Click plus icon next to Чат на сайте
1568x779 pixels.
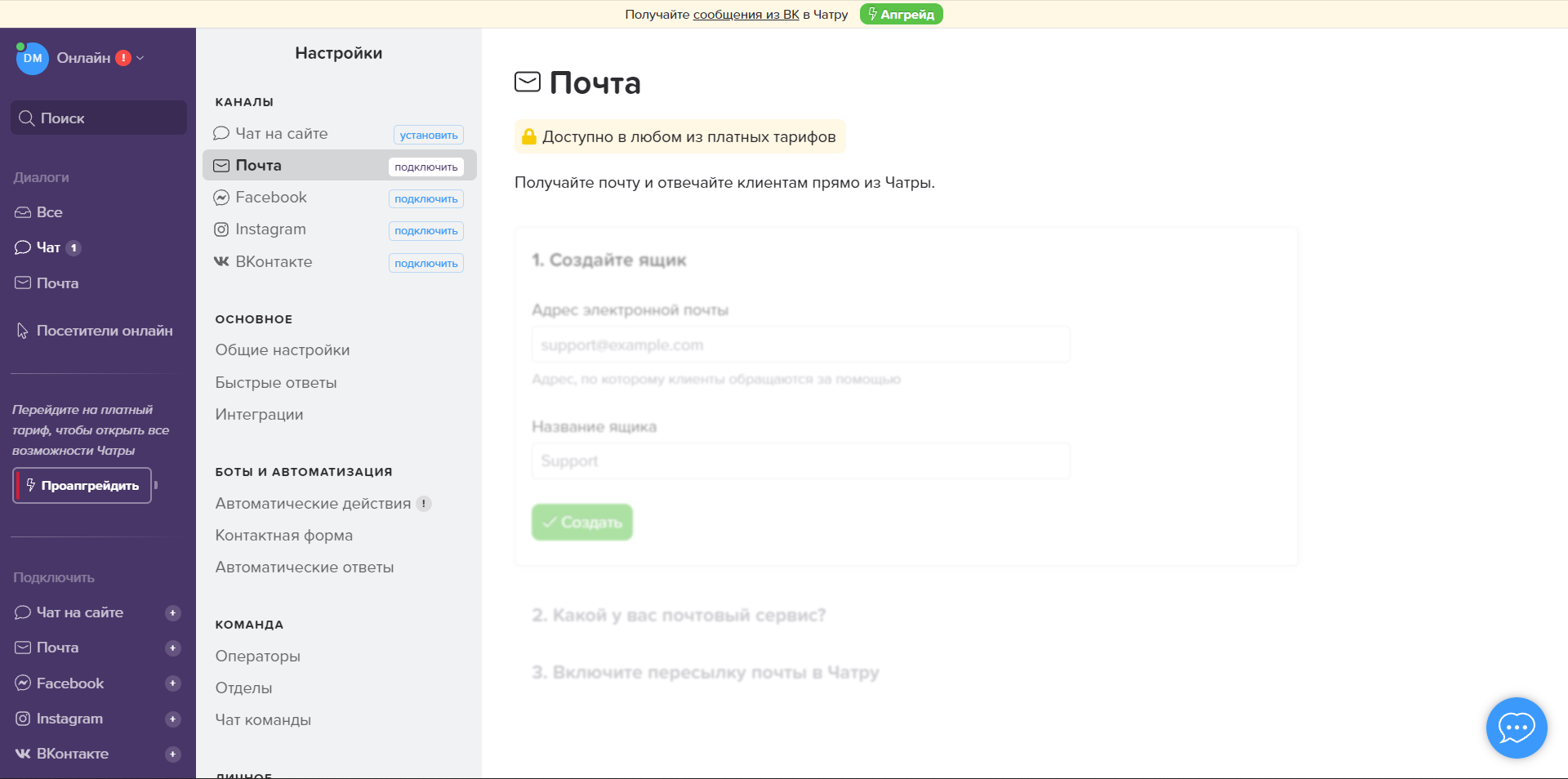tap(172, 612)
